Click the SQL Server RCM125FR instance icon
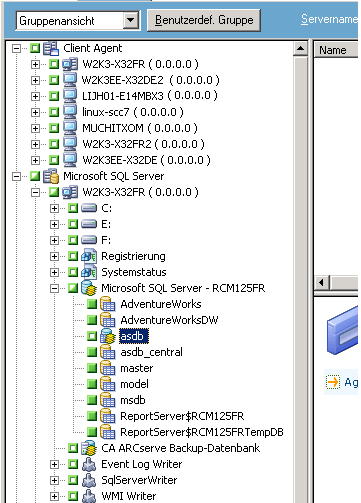The image size is (361, 503). pyautogui.click(x=89, y=288)
